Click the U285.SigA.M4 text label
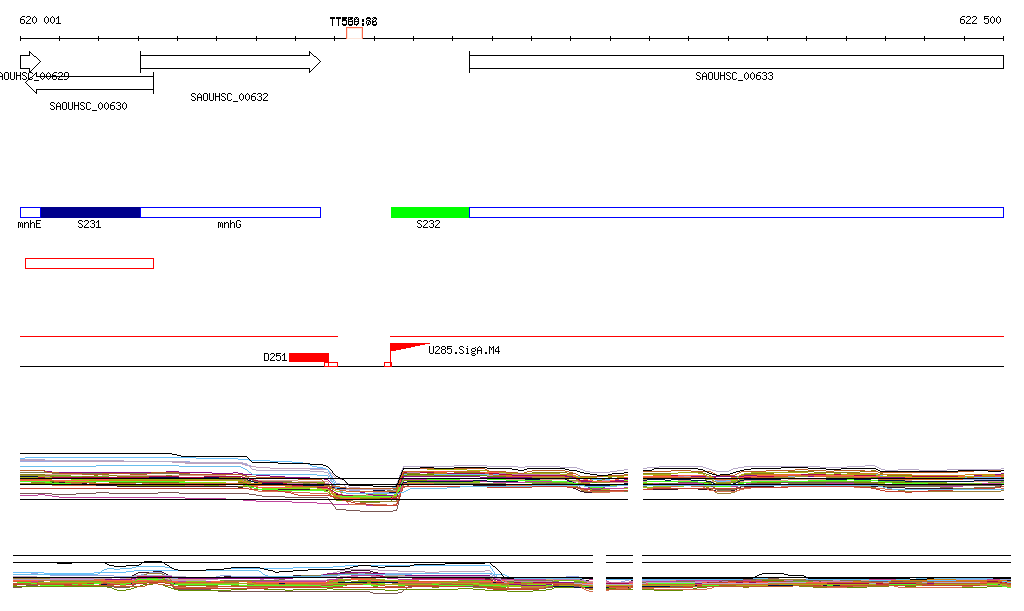This screenshot has height=611, width=1024. point(464,350)
